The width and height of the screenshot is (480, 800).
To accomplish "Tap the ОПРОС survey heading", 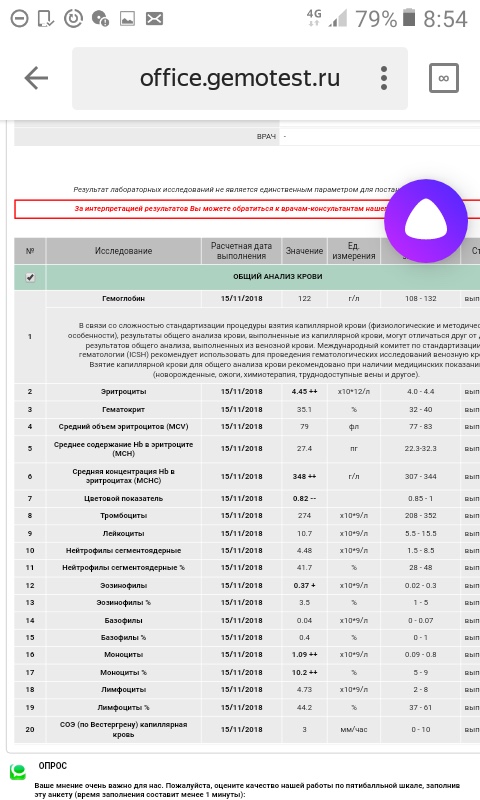I will pyautogui.click(x=53, y=766).
